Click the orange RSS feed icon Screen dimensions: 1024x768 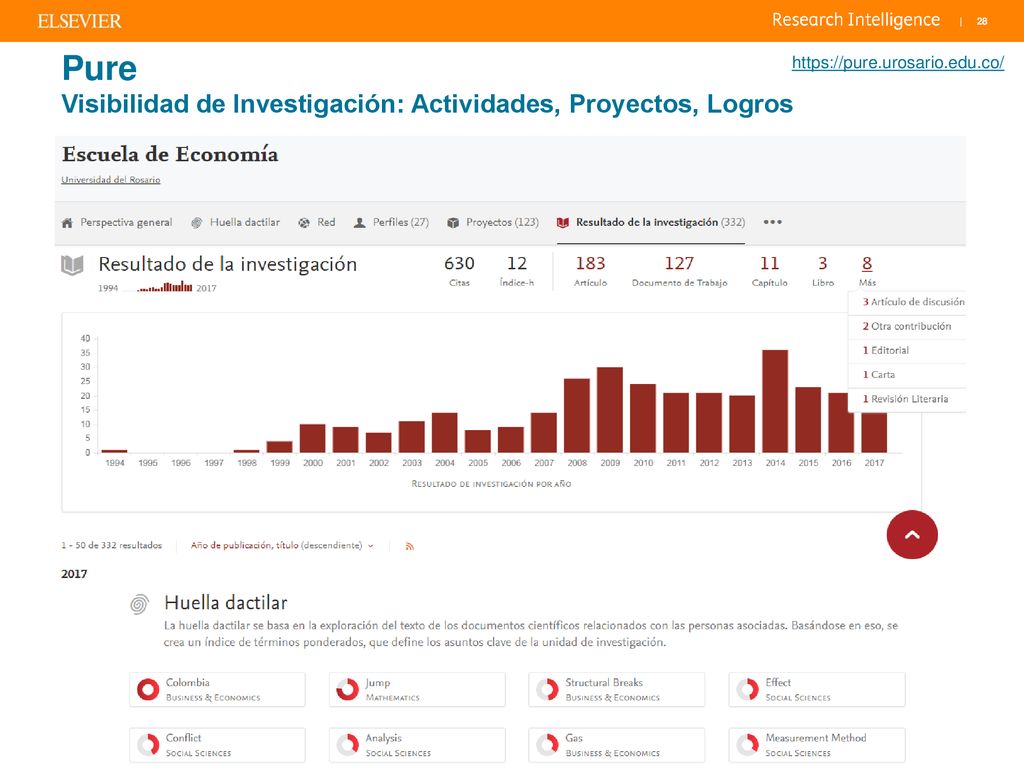pyautogui.click(x=409, y=546)
